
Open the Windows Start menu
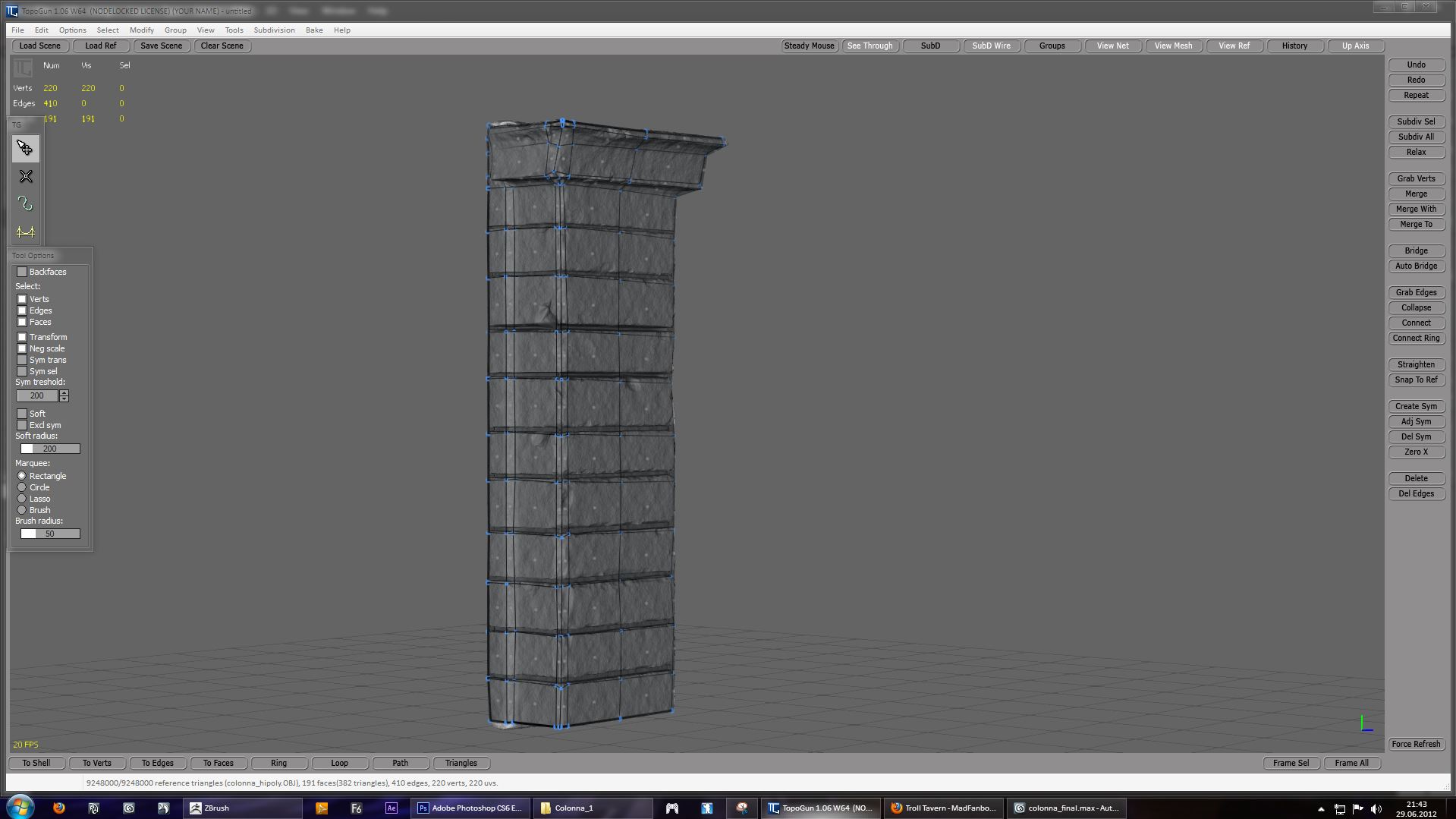[x=20, y=808]
